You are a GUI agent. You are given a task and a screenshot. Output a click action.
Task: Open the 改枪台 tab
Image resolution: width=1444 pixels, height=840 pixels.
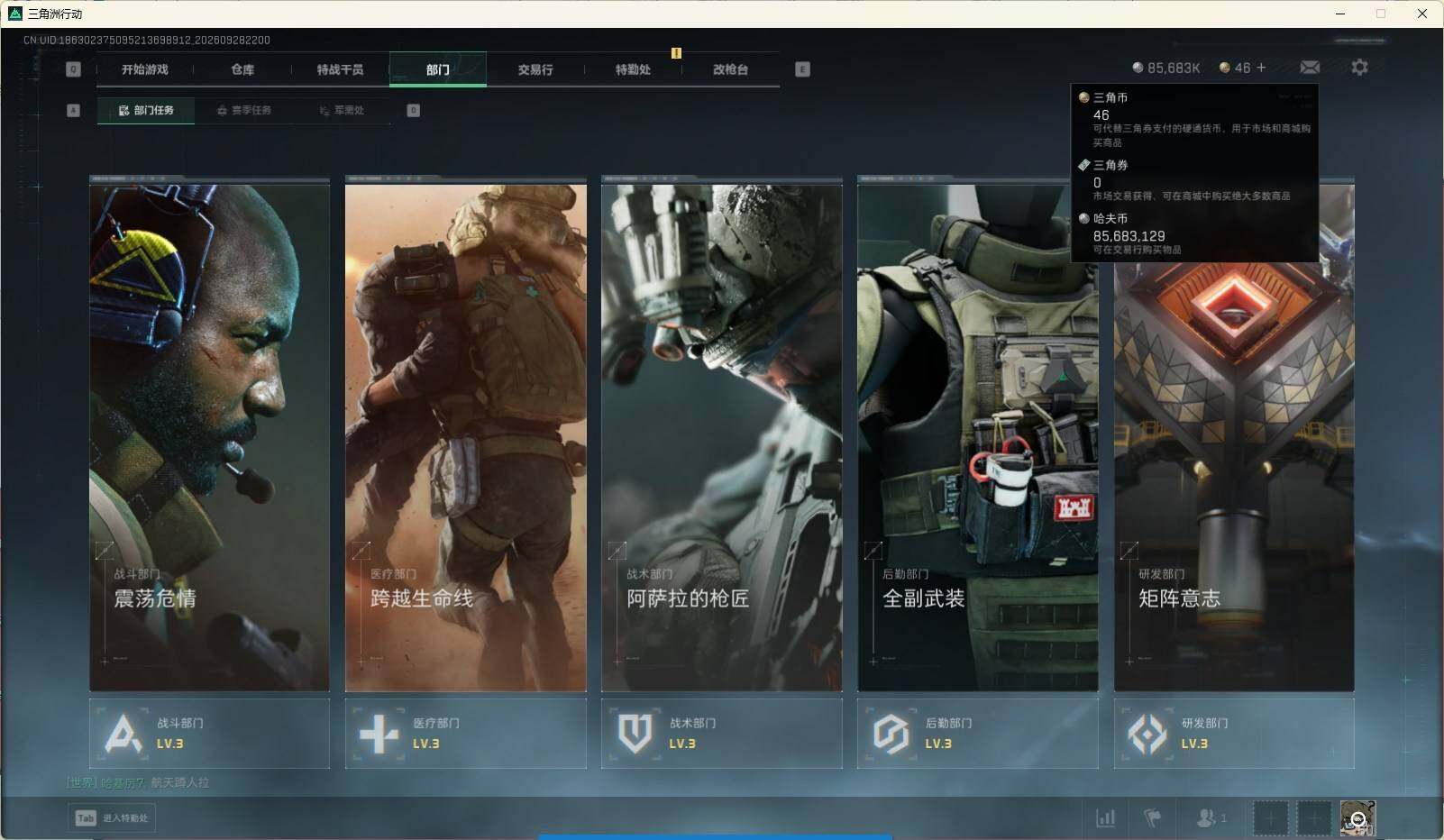pos(730,69)
